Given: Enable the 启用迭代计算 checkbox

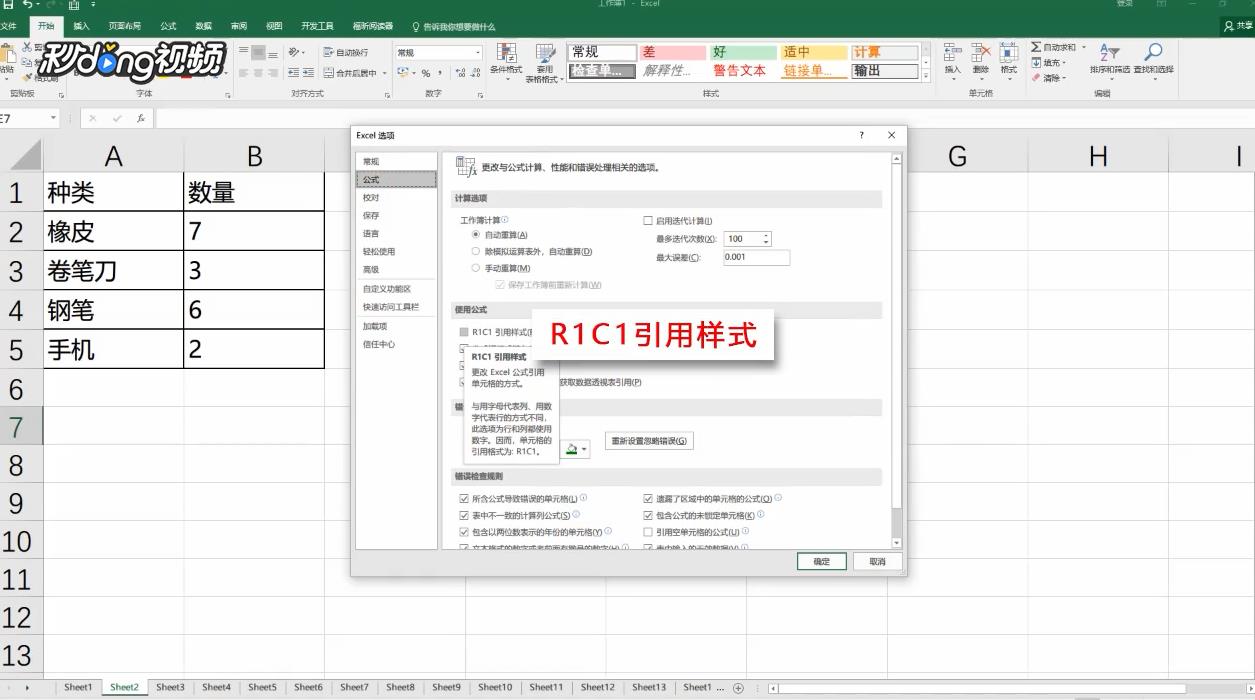Looking at the screenshot, I should point(648,221).
